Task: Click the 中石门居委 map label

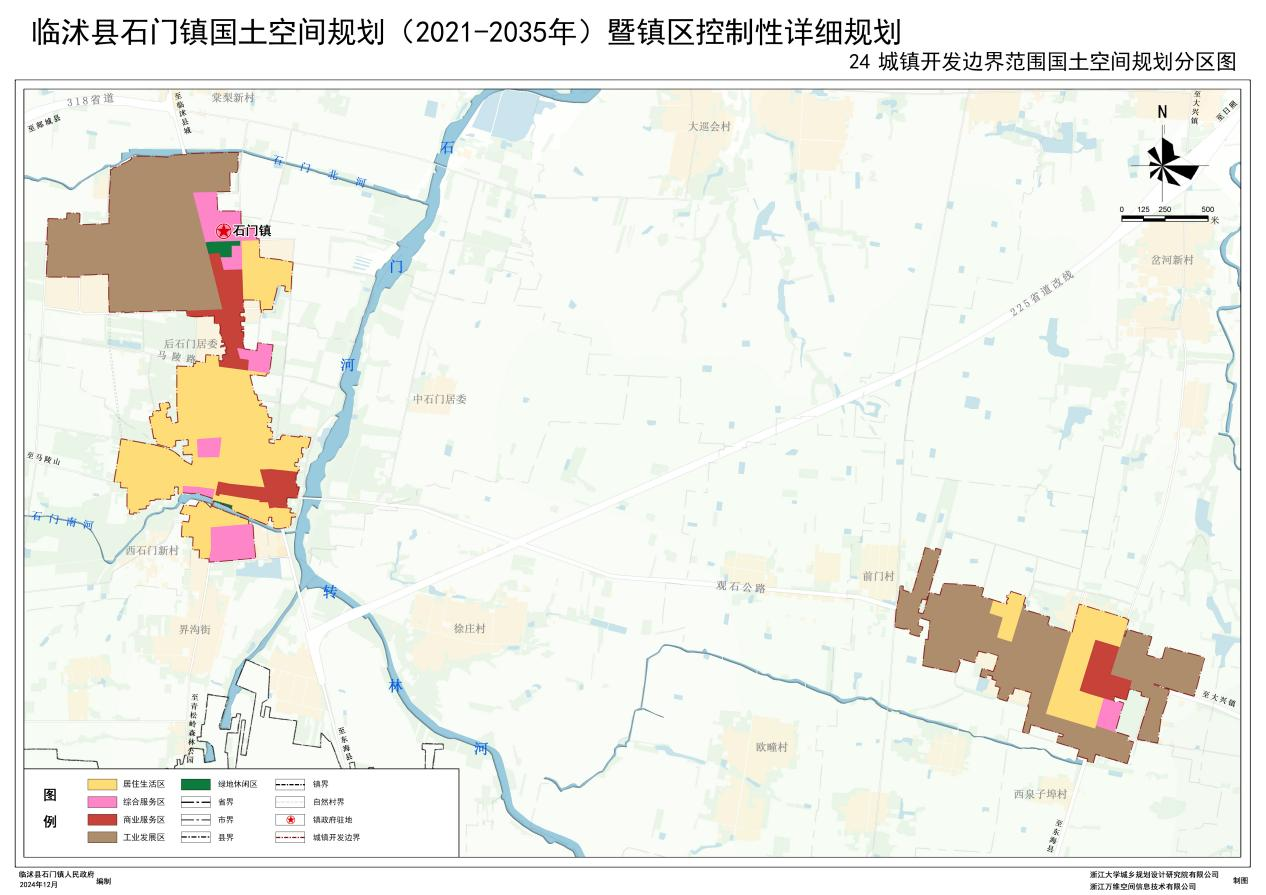Action: (439, 399)
